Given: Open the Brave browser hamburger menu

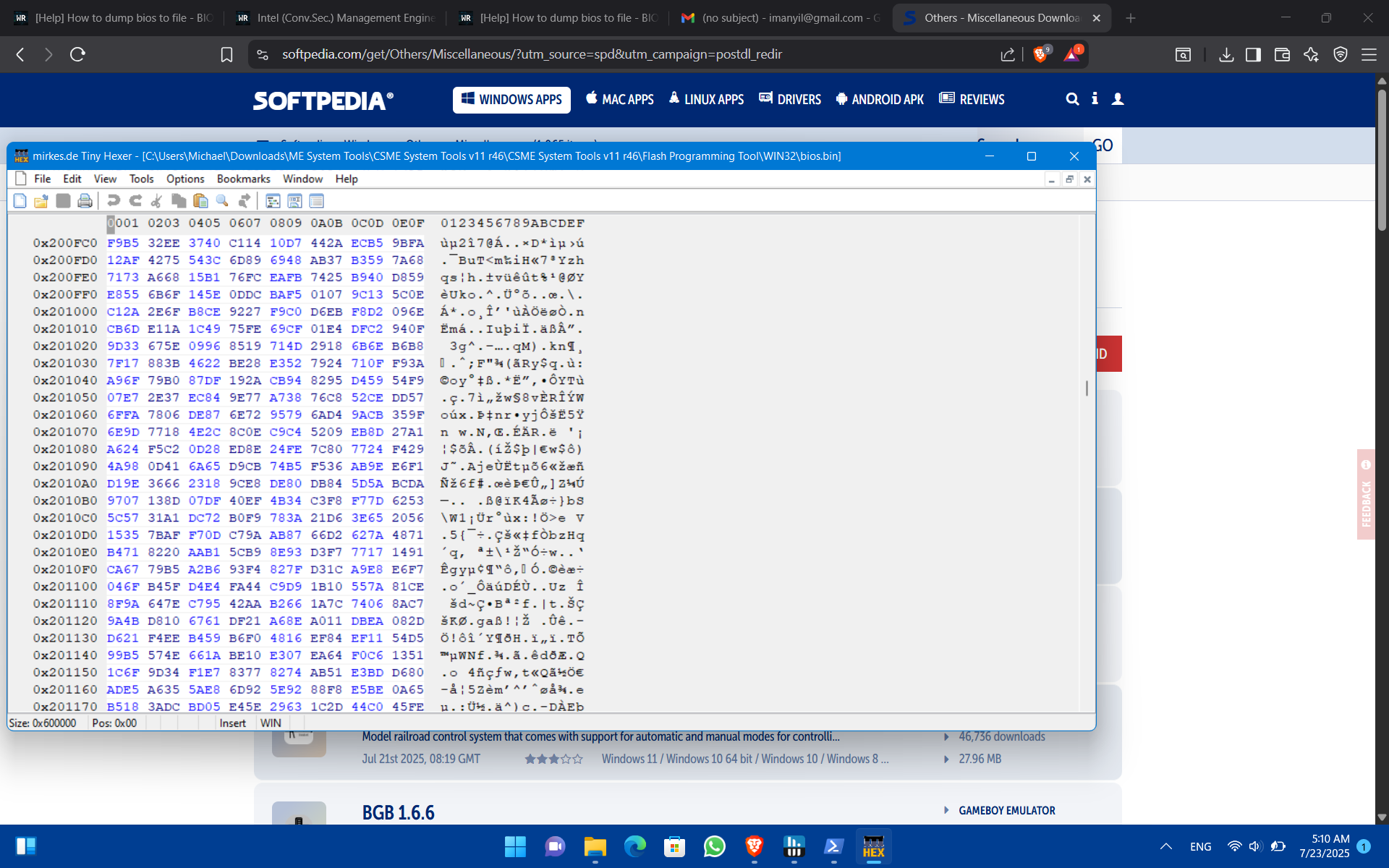Looking at the screenshot, I should click(x=1369, y=54).
